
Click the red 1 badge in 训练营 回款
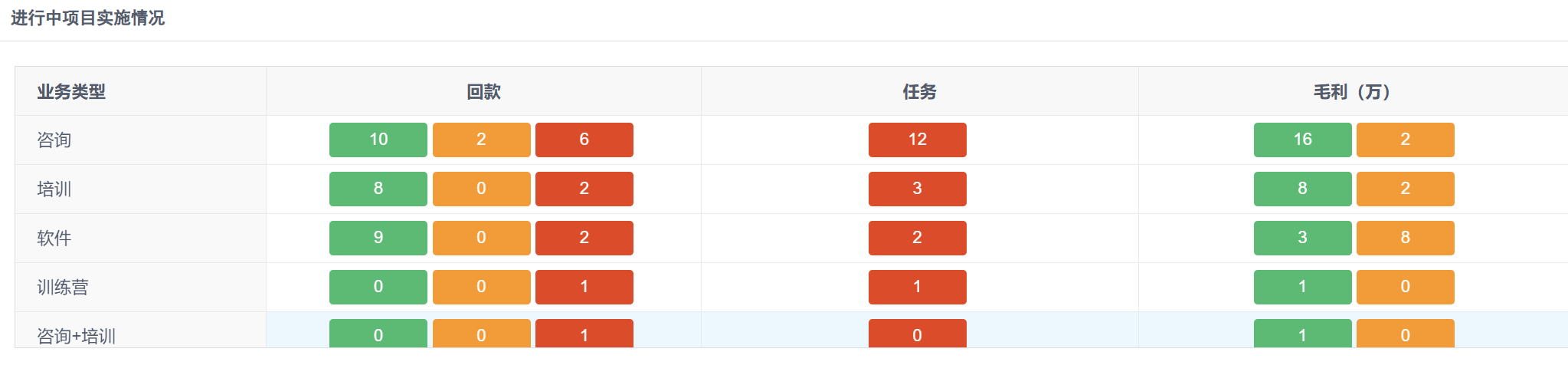[x=584, y=287]
